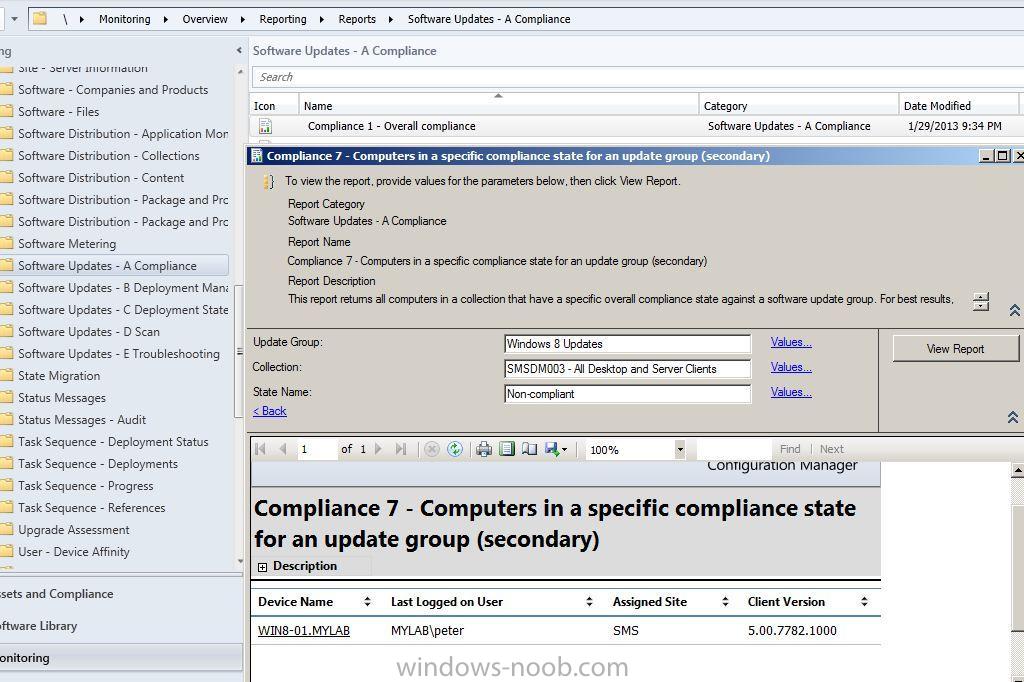Image resolution: width=1024 pixels, height=682 pixels.
Task: Open Software Updates - B Deployment Management folder
Action: [123, 287]
